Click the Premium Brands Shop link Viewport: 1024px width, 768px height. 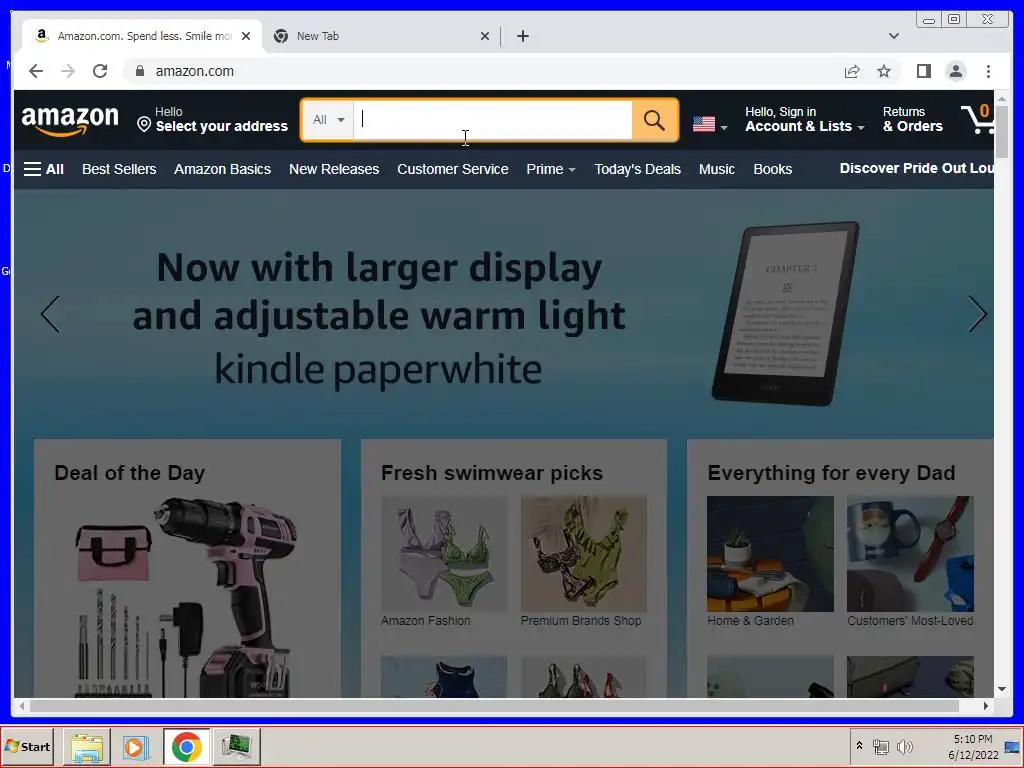pyautogui.click(x=581, y=621)
